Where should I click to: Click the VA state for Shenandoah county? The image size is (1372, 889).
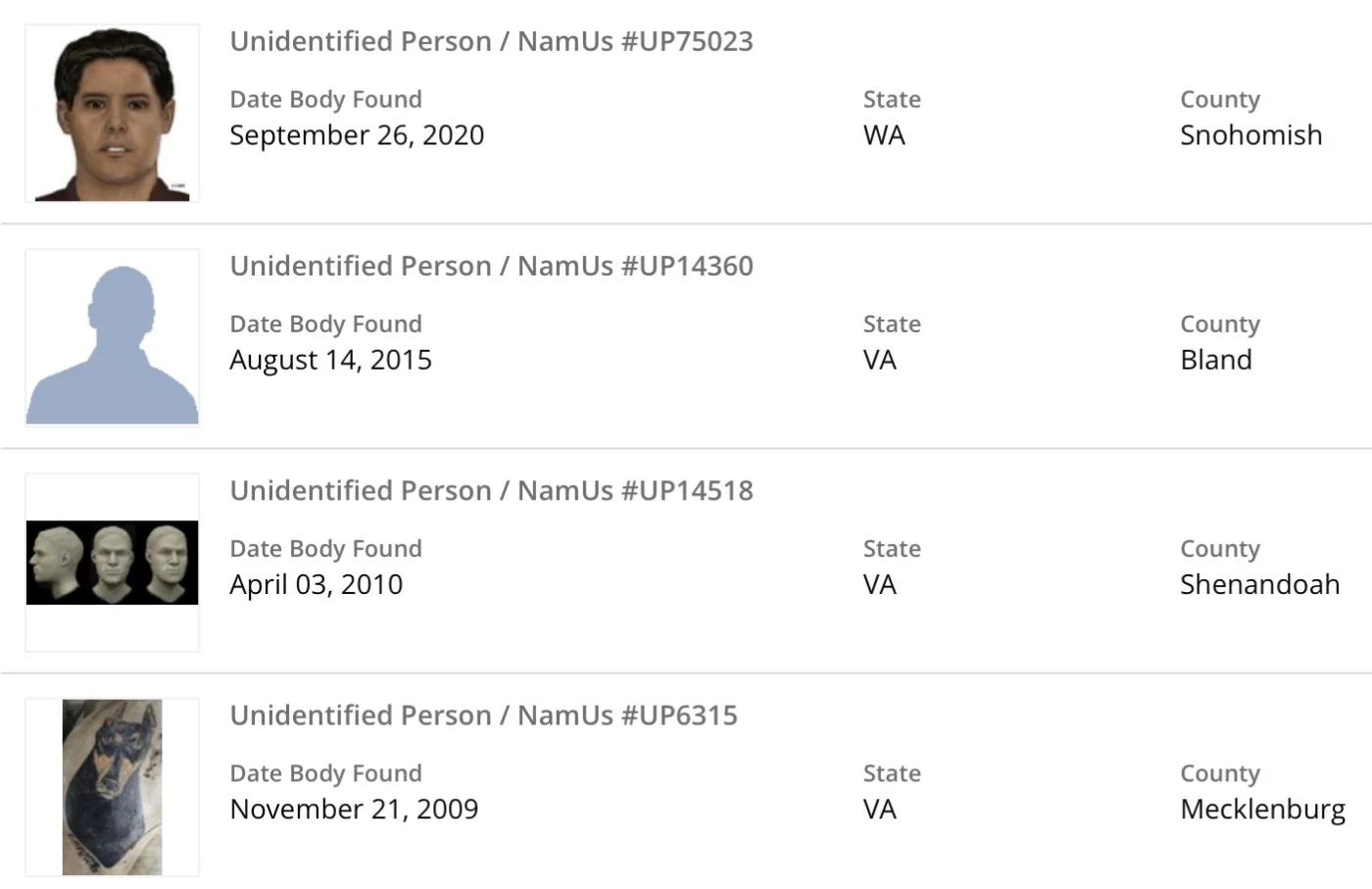click(x=879, y=584)
